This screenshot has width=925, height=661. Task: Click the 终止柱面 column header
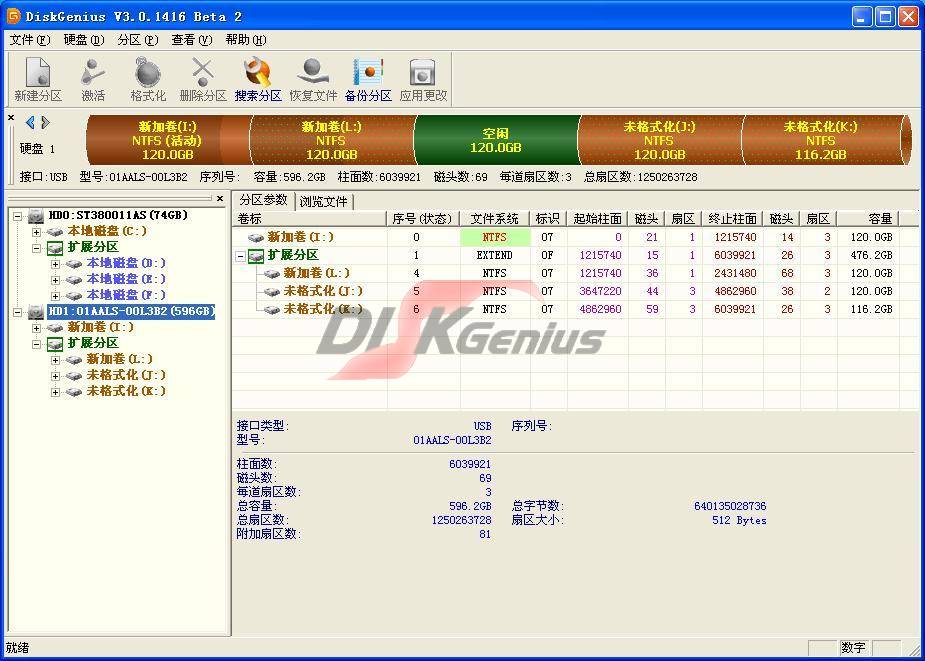(x=732, y=219)
